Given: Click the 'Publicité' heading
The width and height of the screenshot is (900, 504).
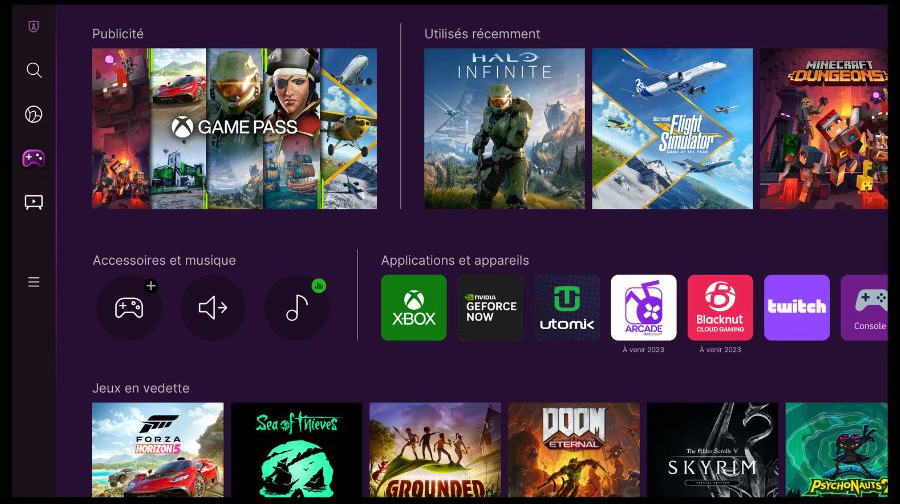Looking at the screenshot, I should point(118,34).
